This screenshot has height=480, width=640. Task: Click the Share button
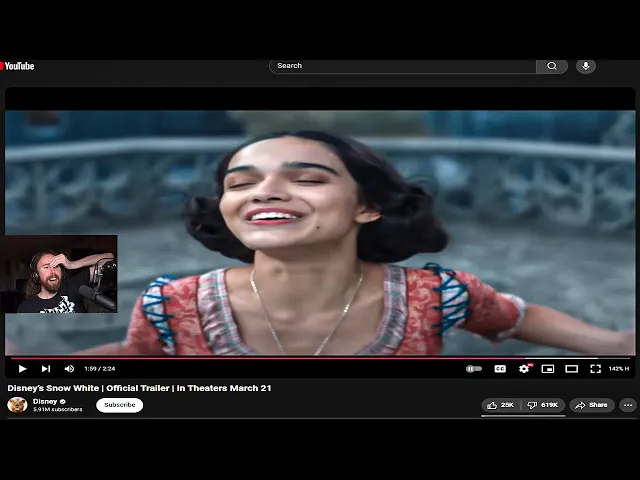coord(592,405)
